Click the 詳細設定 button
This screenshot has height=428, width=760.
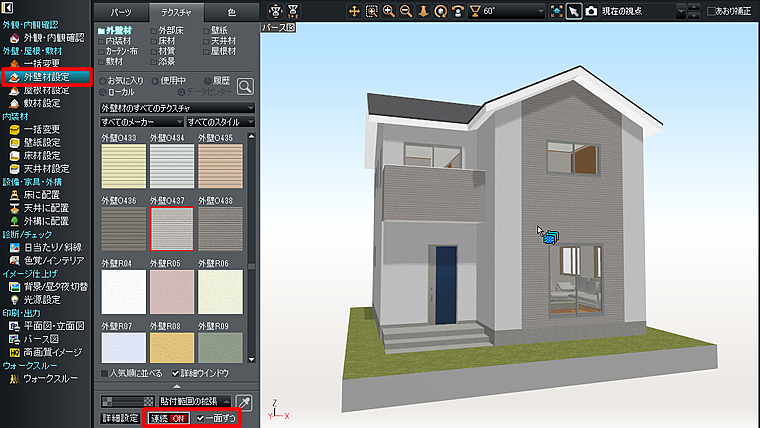(121, 418)
